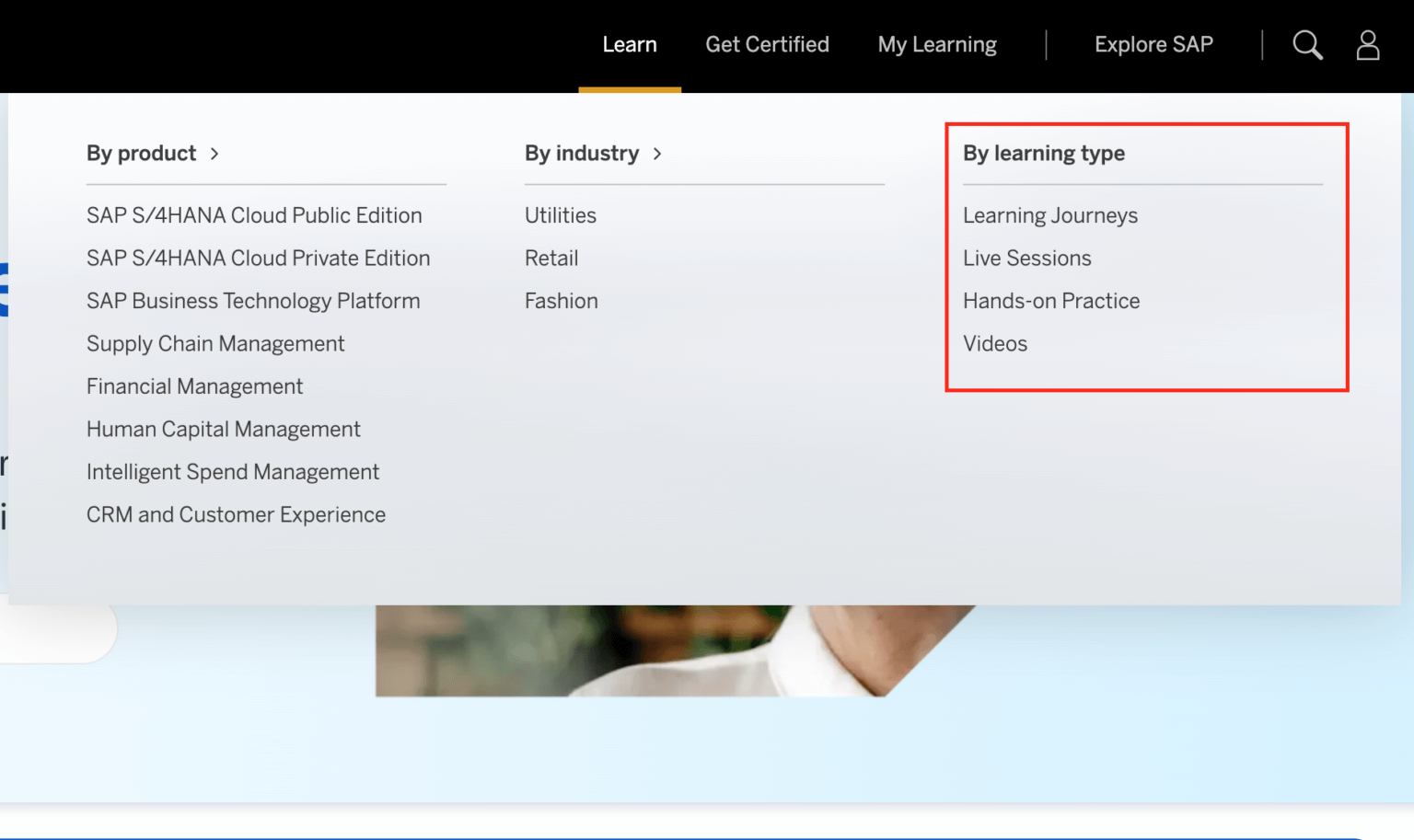Open SAP Business Technology Platform
Viewport: 1414px width, 840px height.
pos(253,301)
